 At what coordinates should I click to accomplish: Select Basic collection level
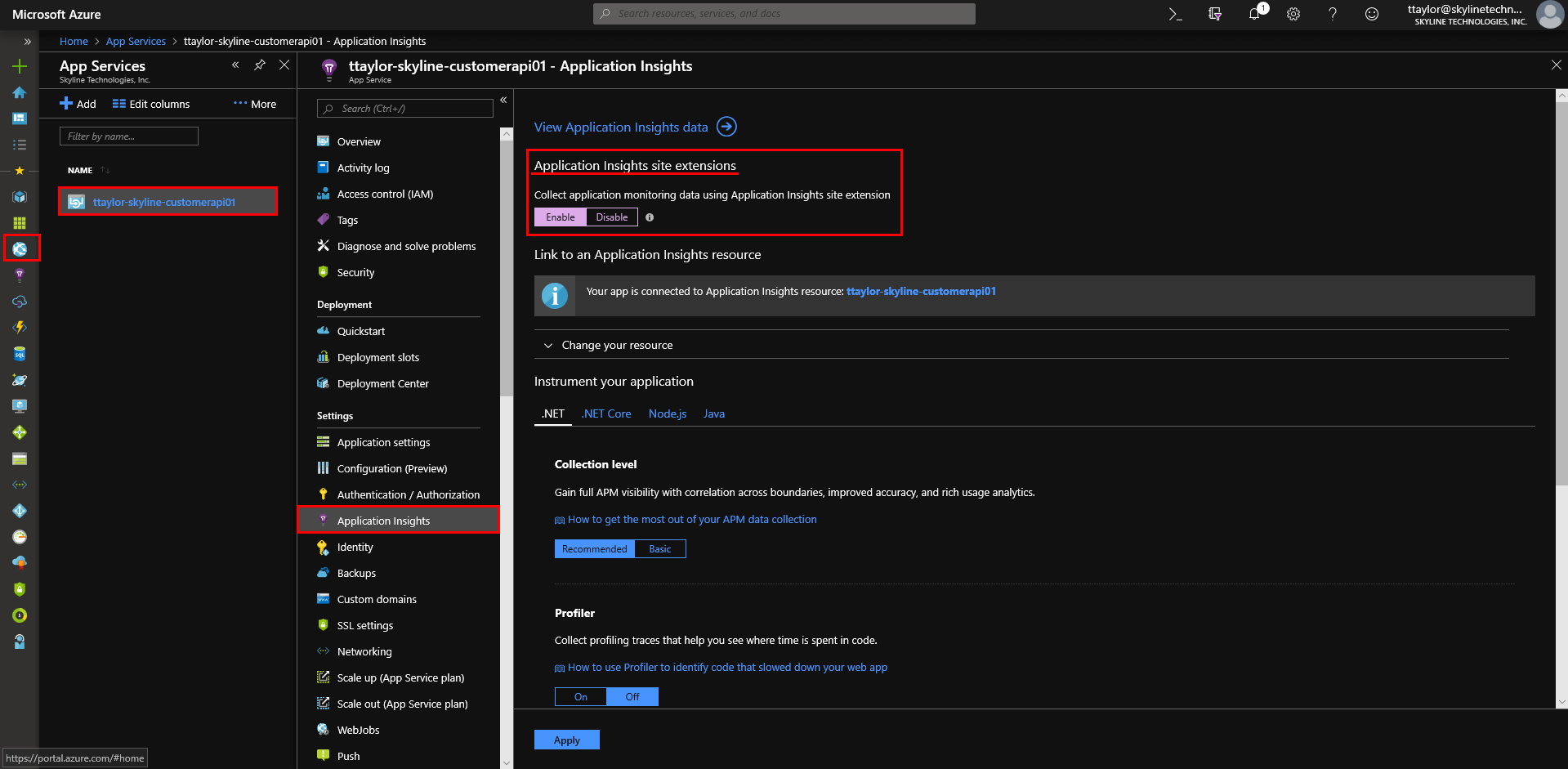660,549
